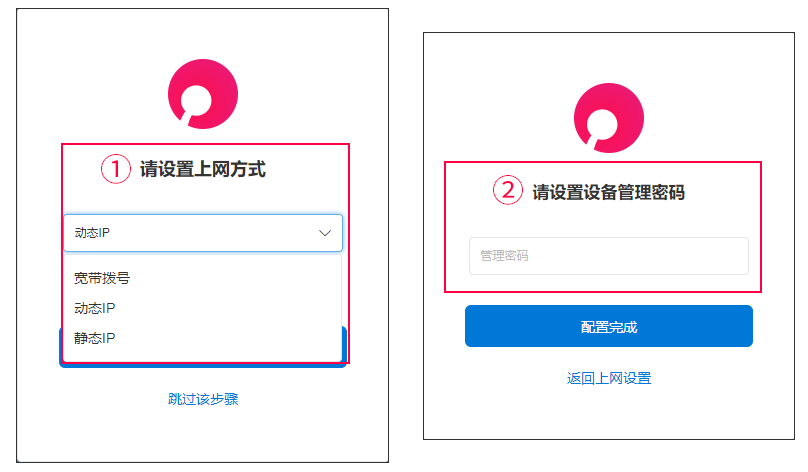Image resolution: width=808 pixels, height=472 pixels.
Task: Collapse the list using the chevron arrow
Action: click(x=325, y=233)
